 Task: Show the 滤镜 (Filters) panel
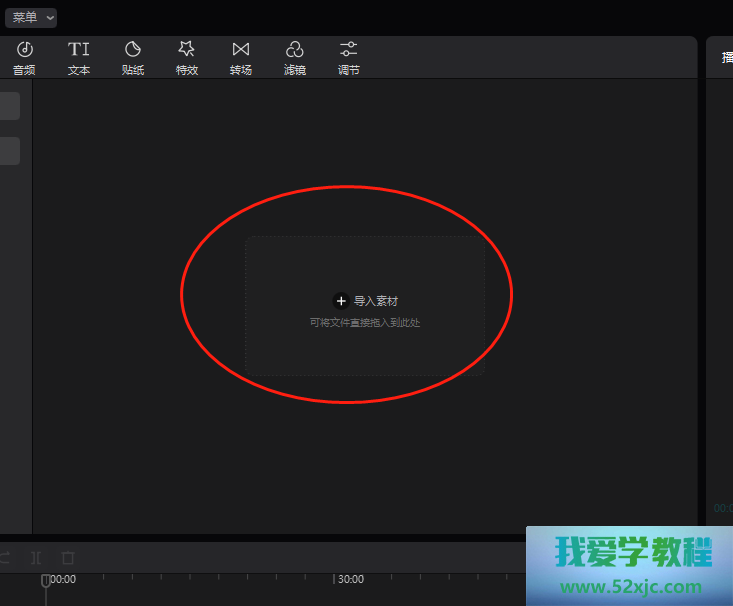tap(294, 58)
